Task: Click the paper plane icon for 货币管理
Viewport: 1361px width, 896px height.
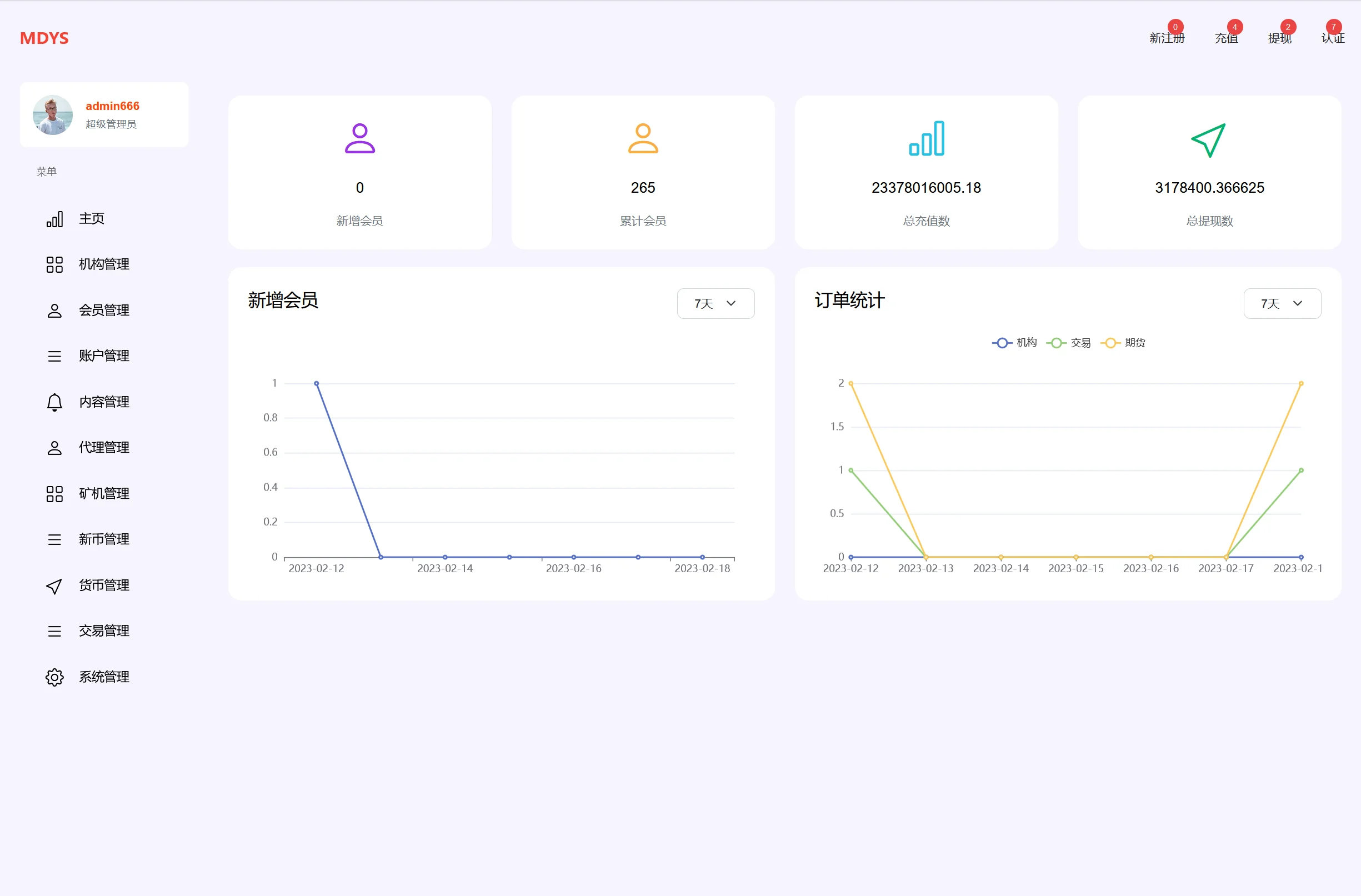Action: (54, 586)
